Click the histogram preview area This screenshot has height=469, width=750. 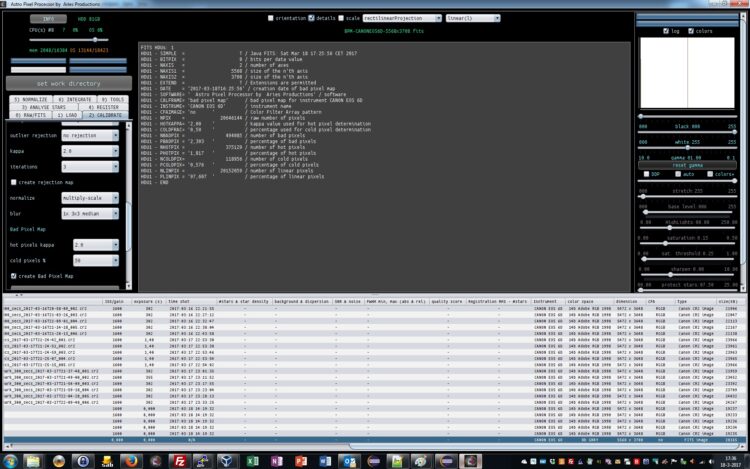tap(687, 73)
